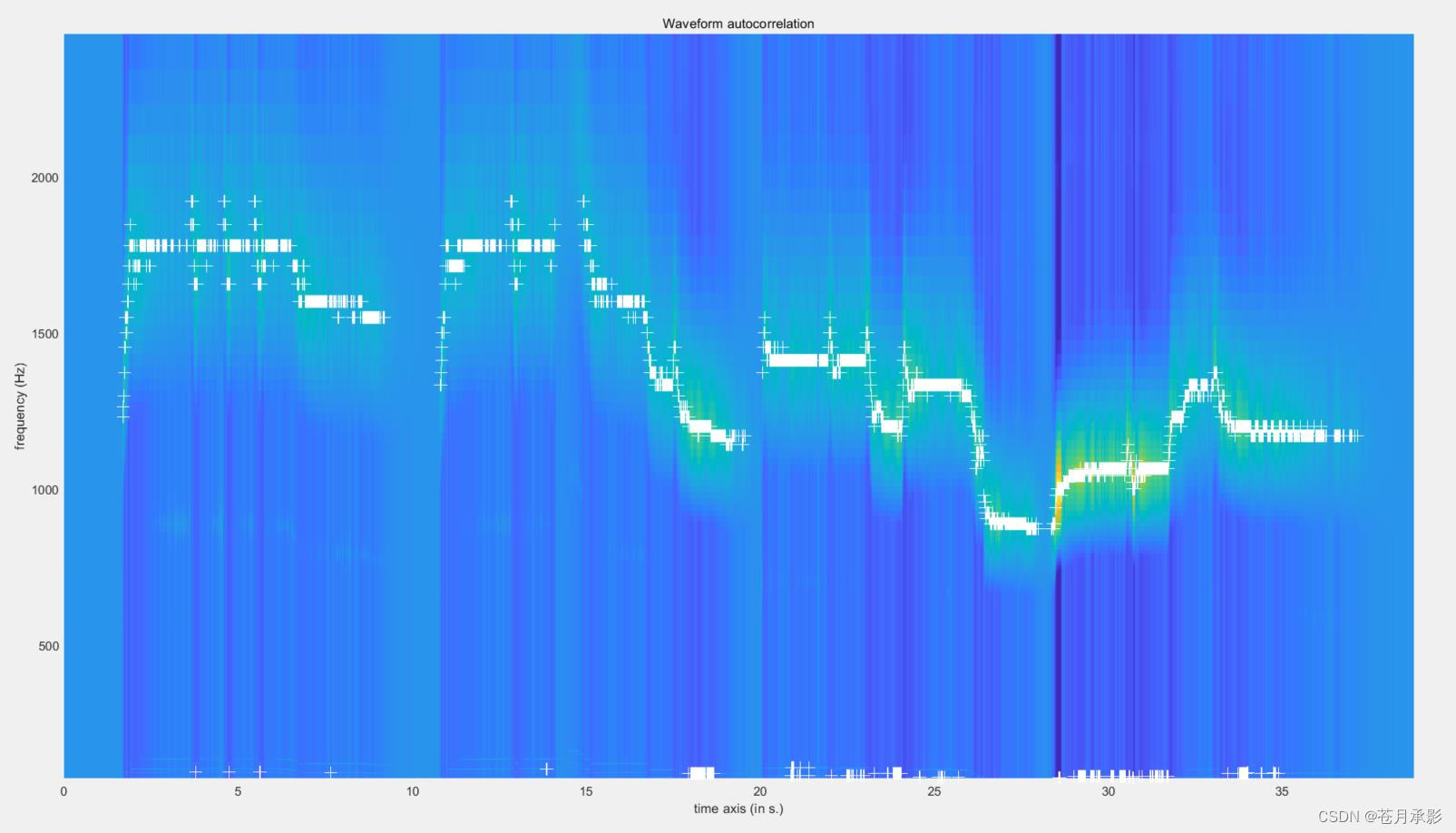Click the 2000 tick label on the frequency axis
Viewport: 1456px width, 833px height.
[x=44, y=178]
